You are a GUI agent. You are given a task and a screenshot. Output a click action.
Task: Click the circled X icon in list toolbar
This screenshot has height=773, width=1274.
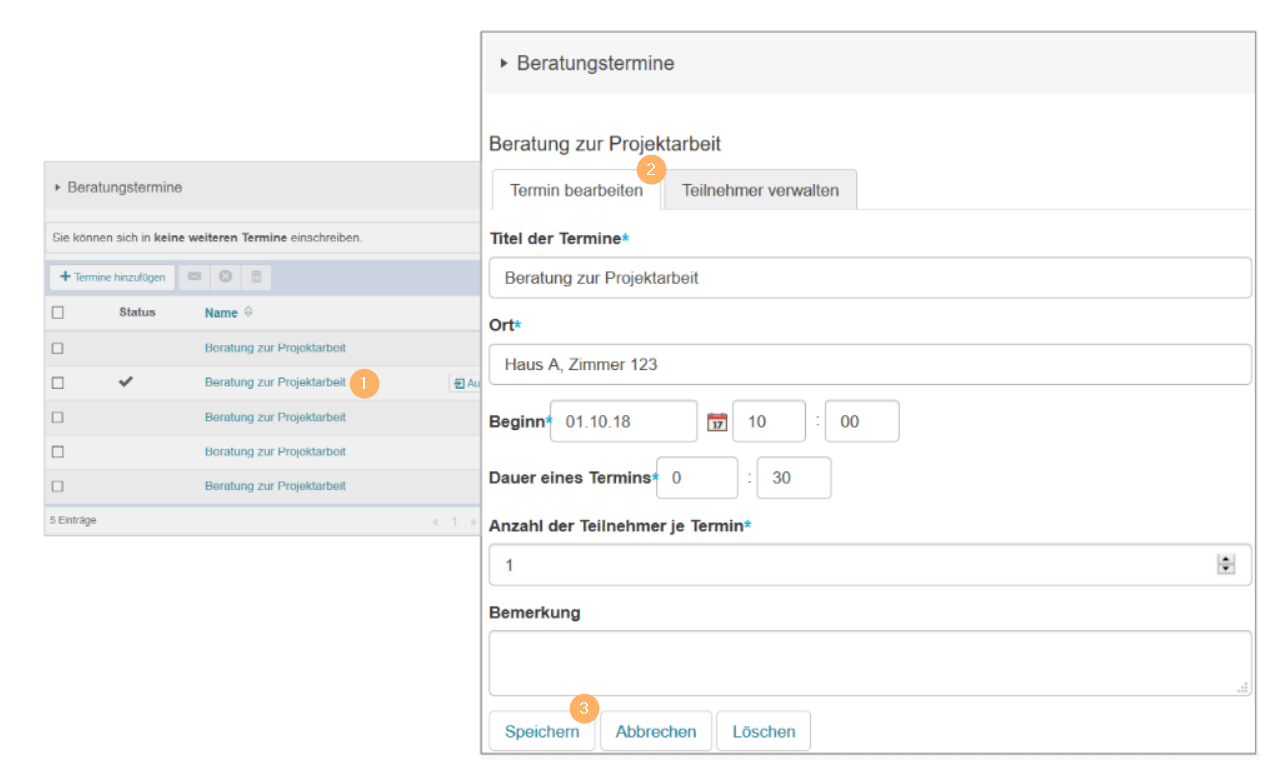[x=226, y=277]
